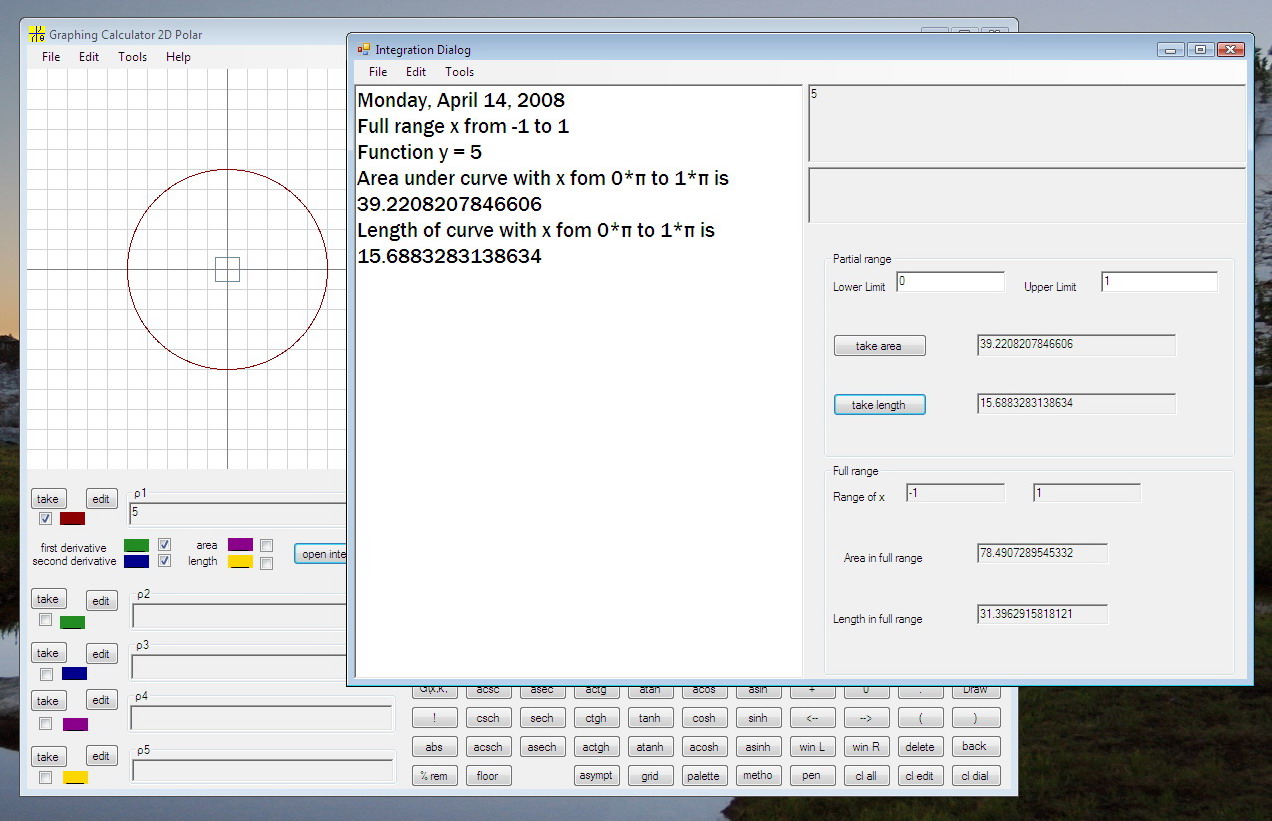Click the blue ρ3 color swatch
This screenshot has width=1272, height=821.
point(74,674)
